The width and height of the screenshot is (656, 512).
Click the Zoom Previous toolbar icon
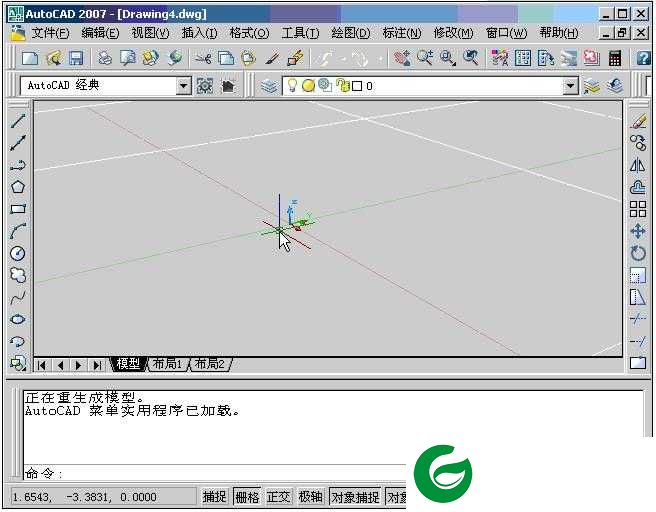471,59
